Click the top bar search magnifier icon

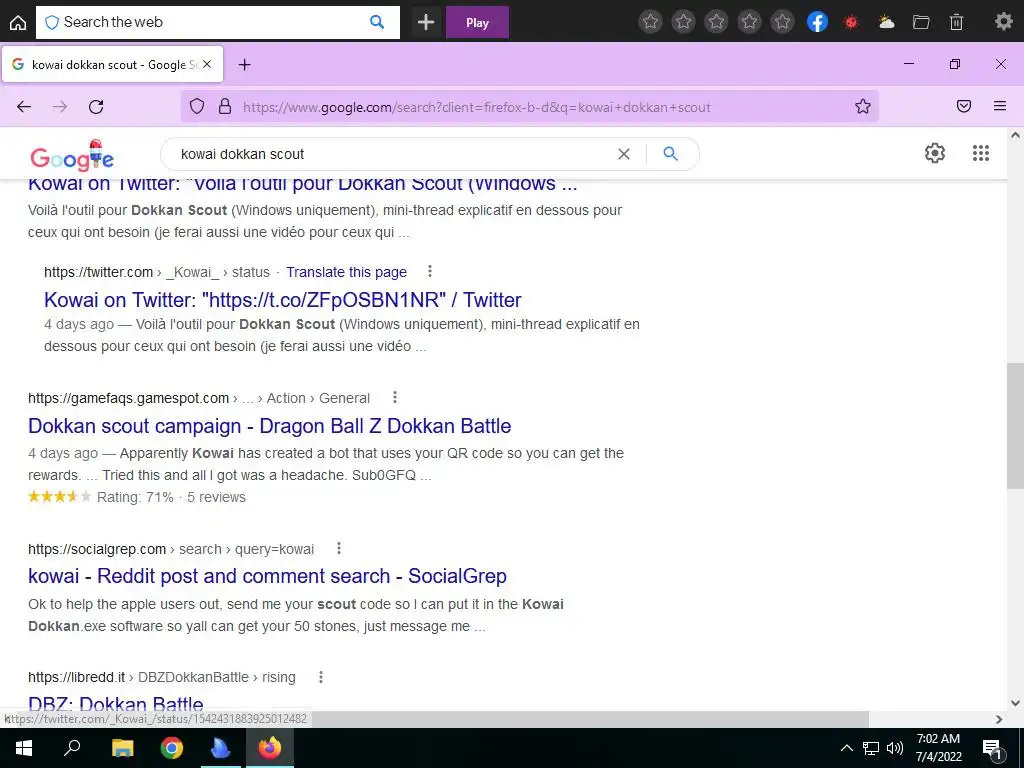[377, 22]
